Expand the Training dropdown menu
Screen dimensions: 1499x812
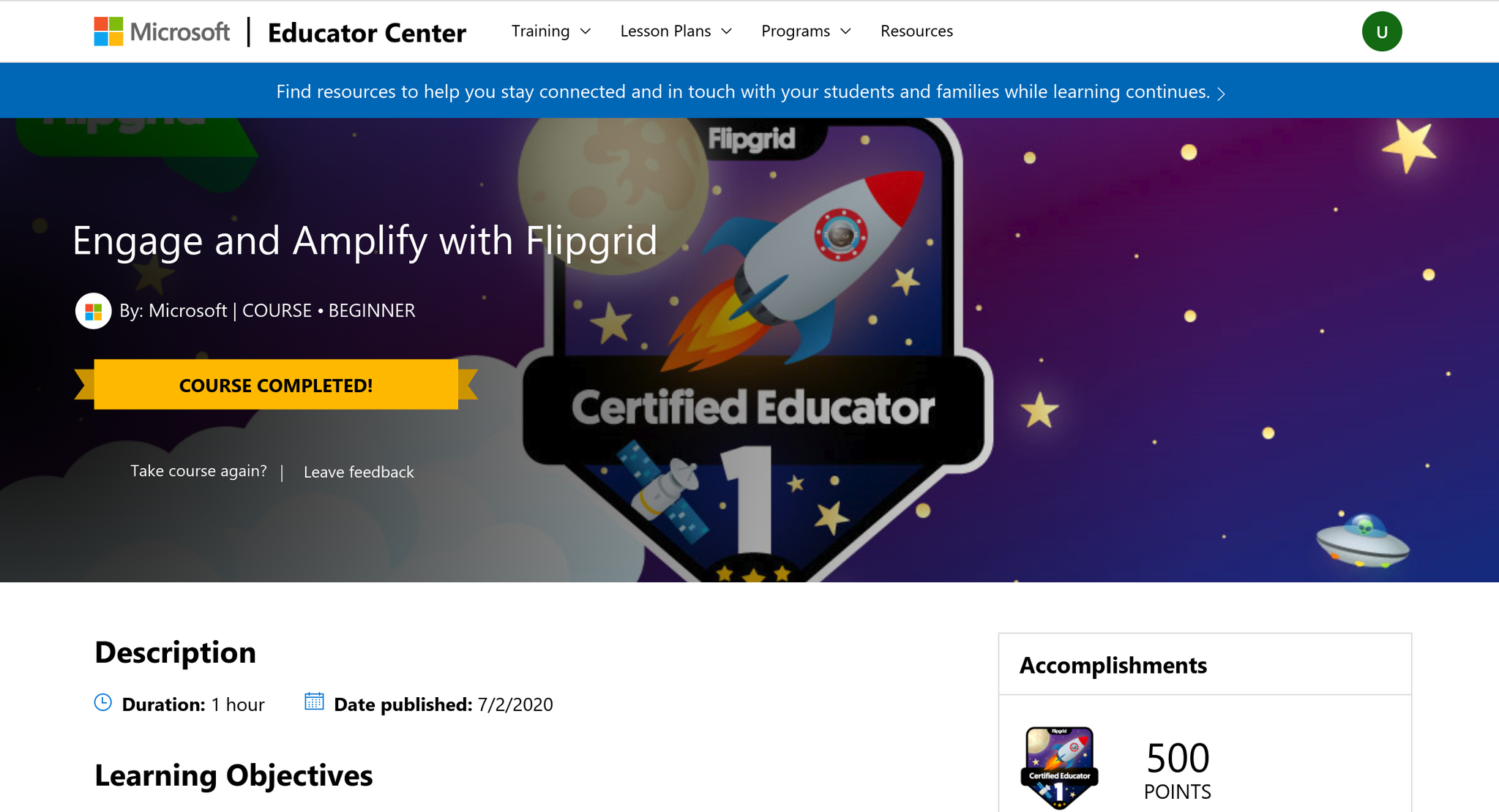[x=550, y=31]
